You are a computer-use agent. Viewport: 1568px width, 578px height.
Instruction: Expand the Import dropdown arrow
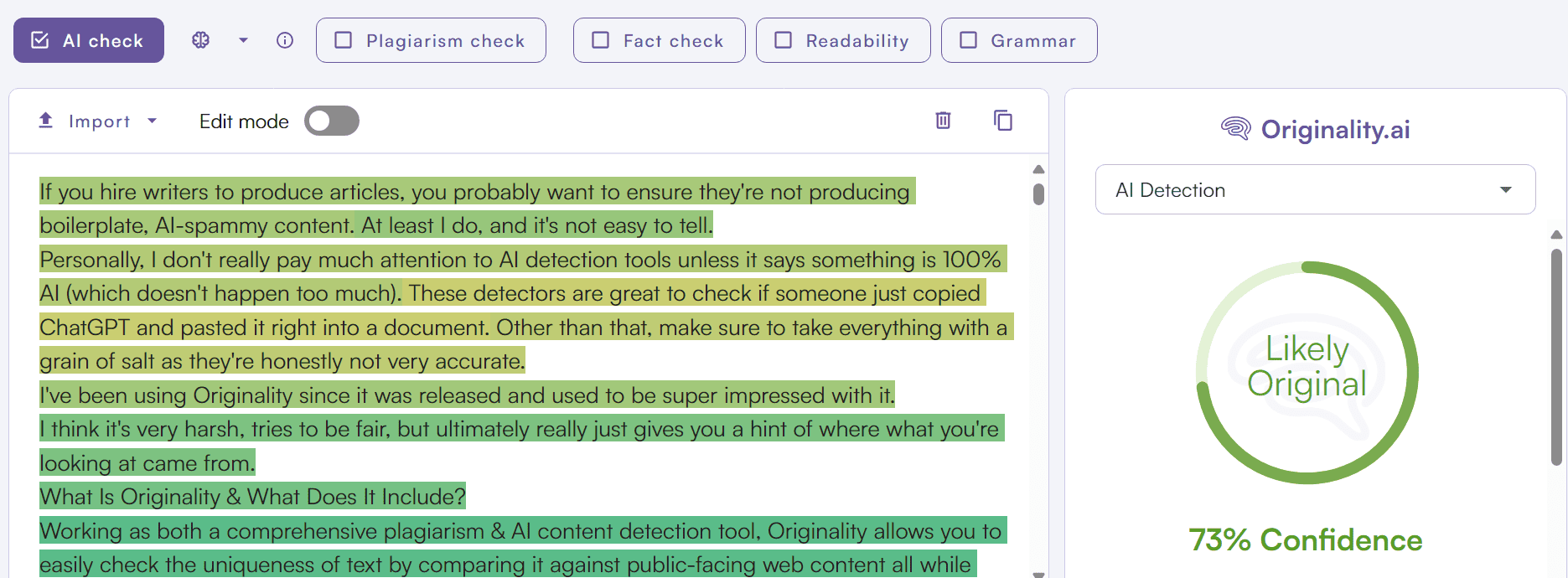pos(152,121)
